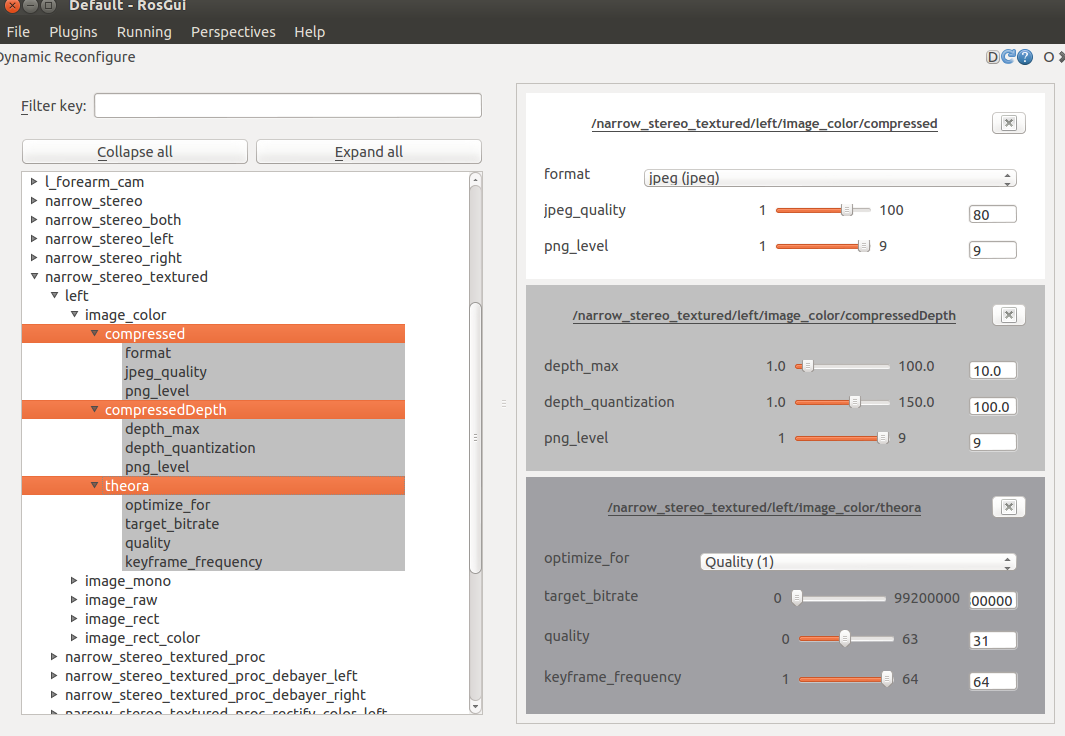The height and width of the screenshot is (736, 1065).
Task: Close the image_color/theora parameter panel
Action: (x=1008, y=507)
